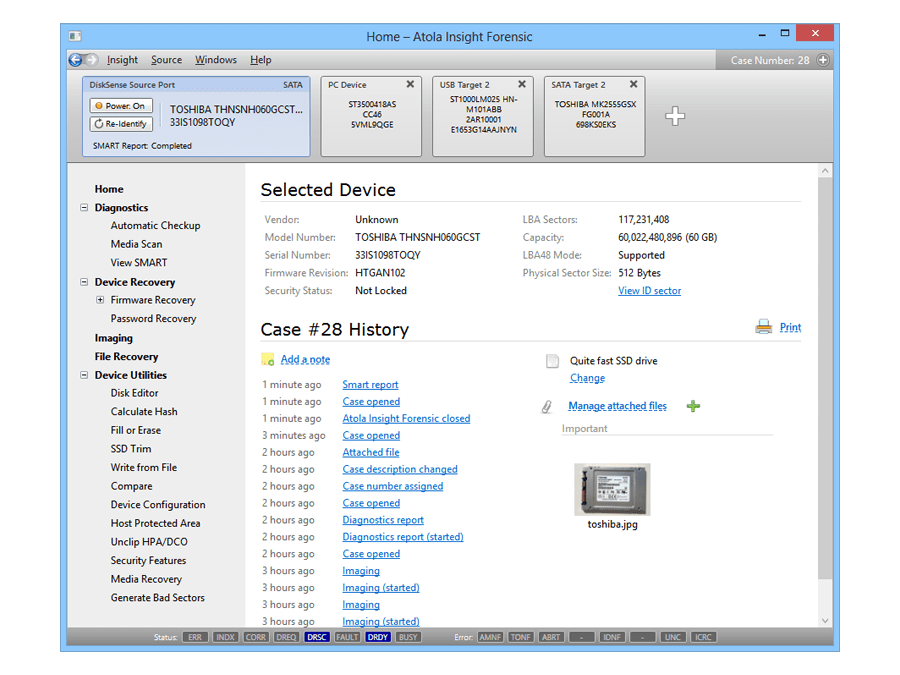
Task: Collapse the Diagnostics tree section
Action: 84,207
